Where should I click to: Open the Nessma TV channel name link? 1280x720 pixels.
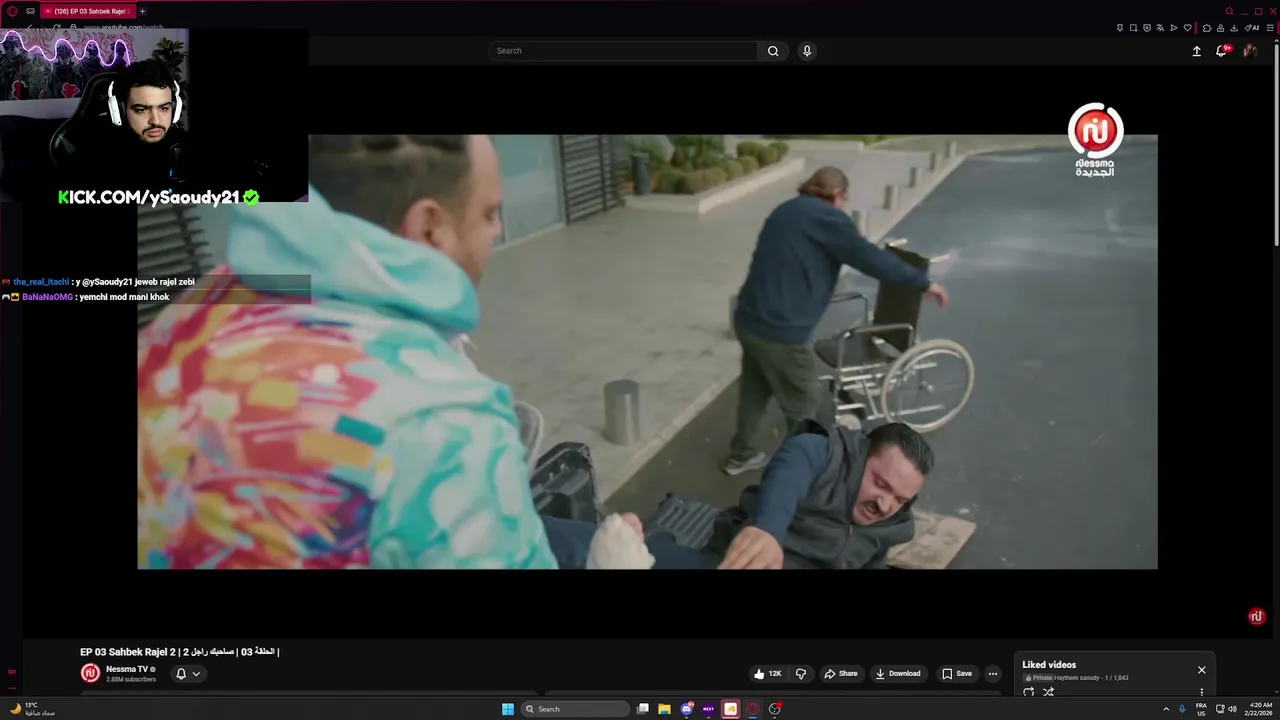click(x=127, y=669)
